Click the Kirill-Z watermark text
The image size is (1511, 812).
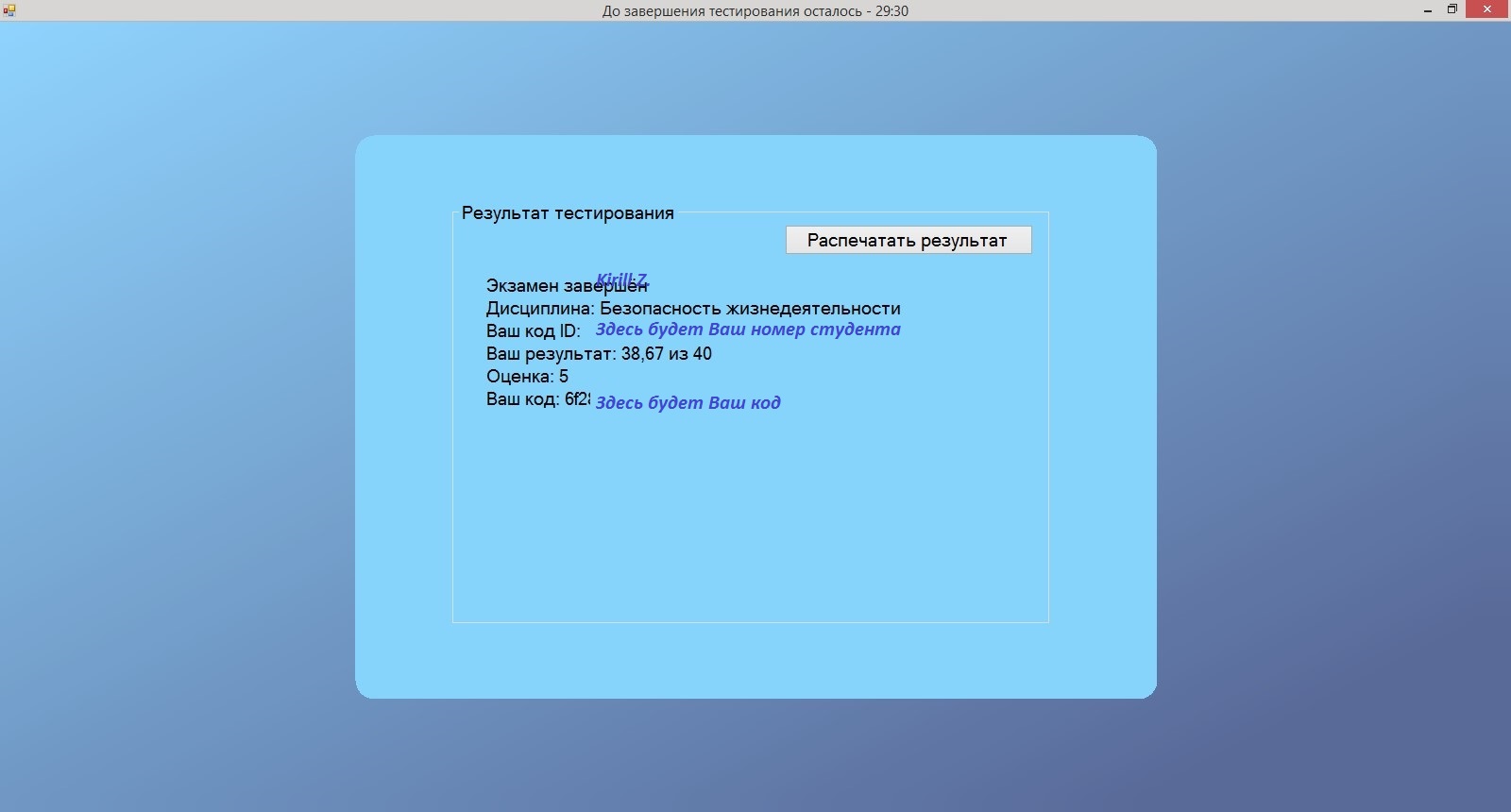[621, 279]
